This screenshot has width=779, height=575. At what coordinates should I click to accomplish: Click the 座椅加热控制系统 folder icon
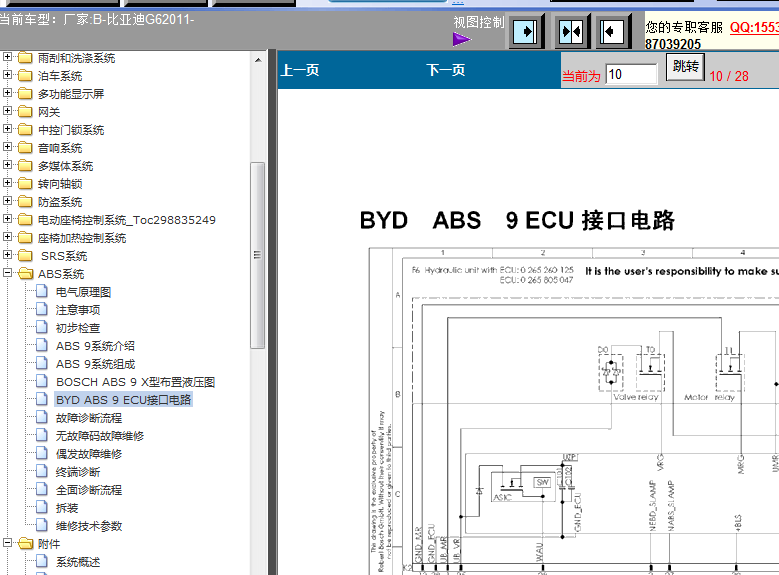coord(25,238)
